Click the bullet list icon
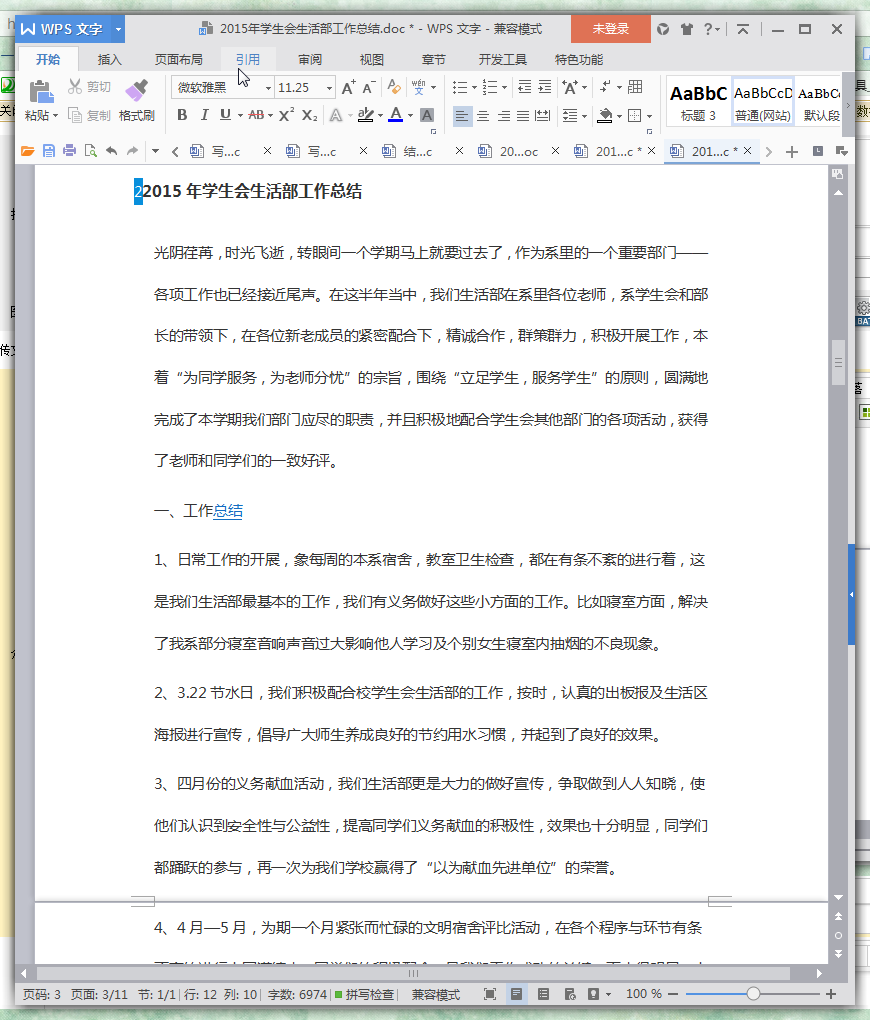The image size is (870, 1020). click(460, 87)
